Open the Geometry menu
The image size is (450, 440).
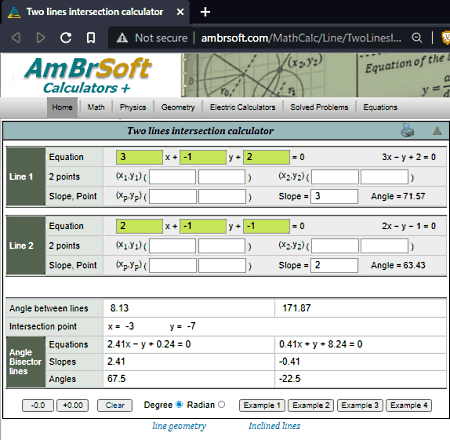[x=178, y=107]
